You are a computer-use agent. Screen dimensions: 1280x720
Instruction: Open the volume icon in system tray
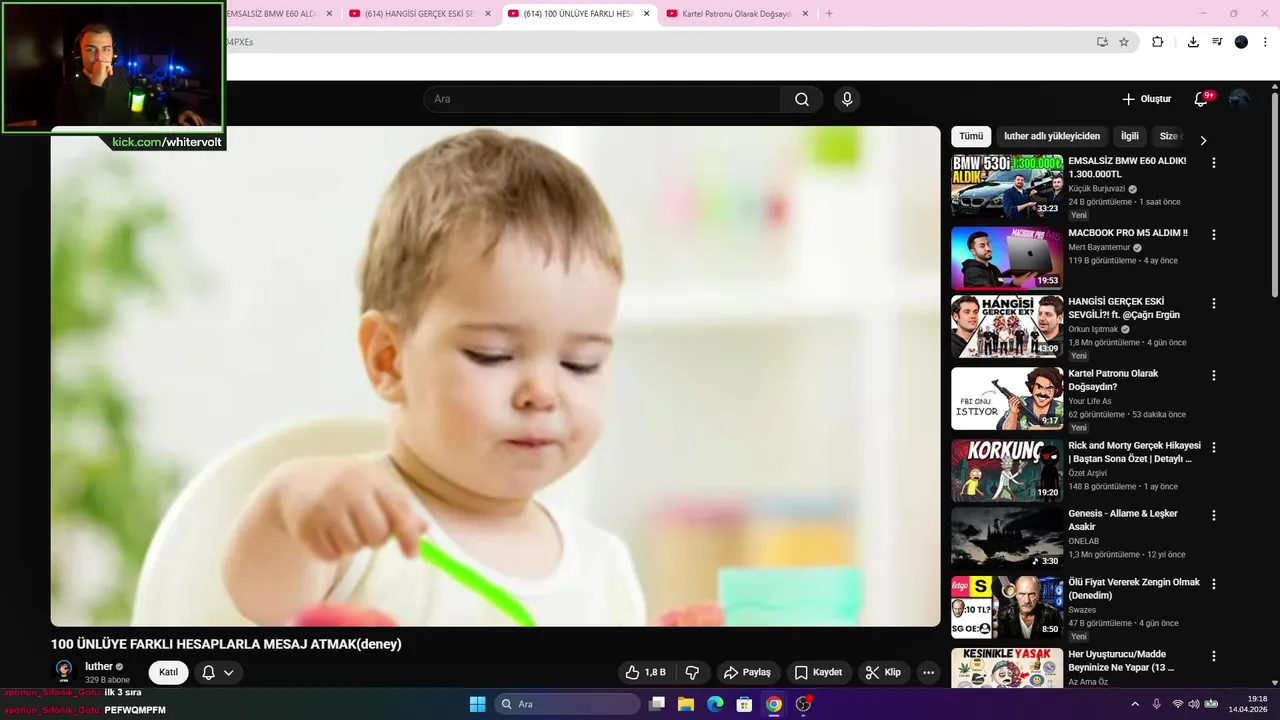[x=1193, y=704]
